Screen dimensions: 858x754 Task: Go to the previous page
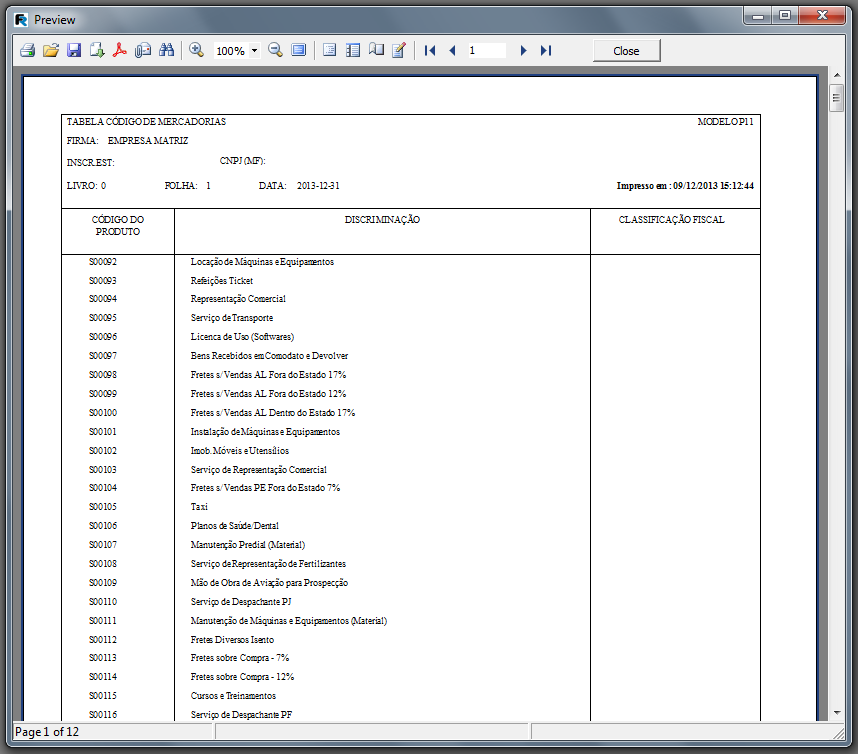tap(453, 51)
